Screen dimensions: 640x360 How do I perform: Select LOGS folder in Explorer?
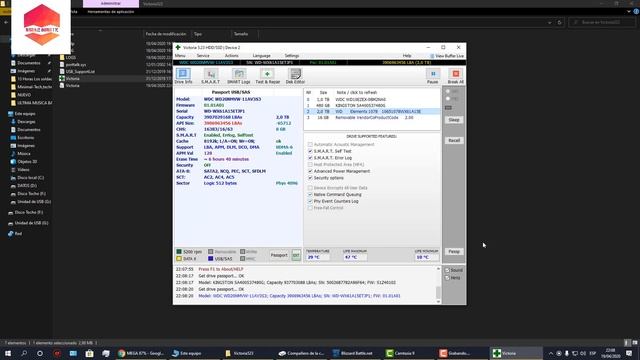pyautogui.click(x=71, y=58)
